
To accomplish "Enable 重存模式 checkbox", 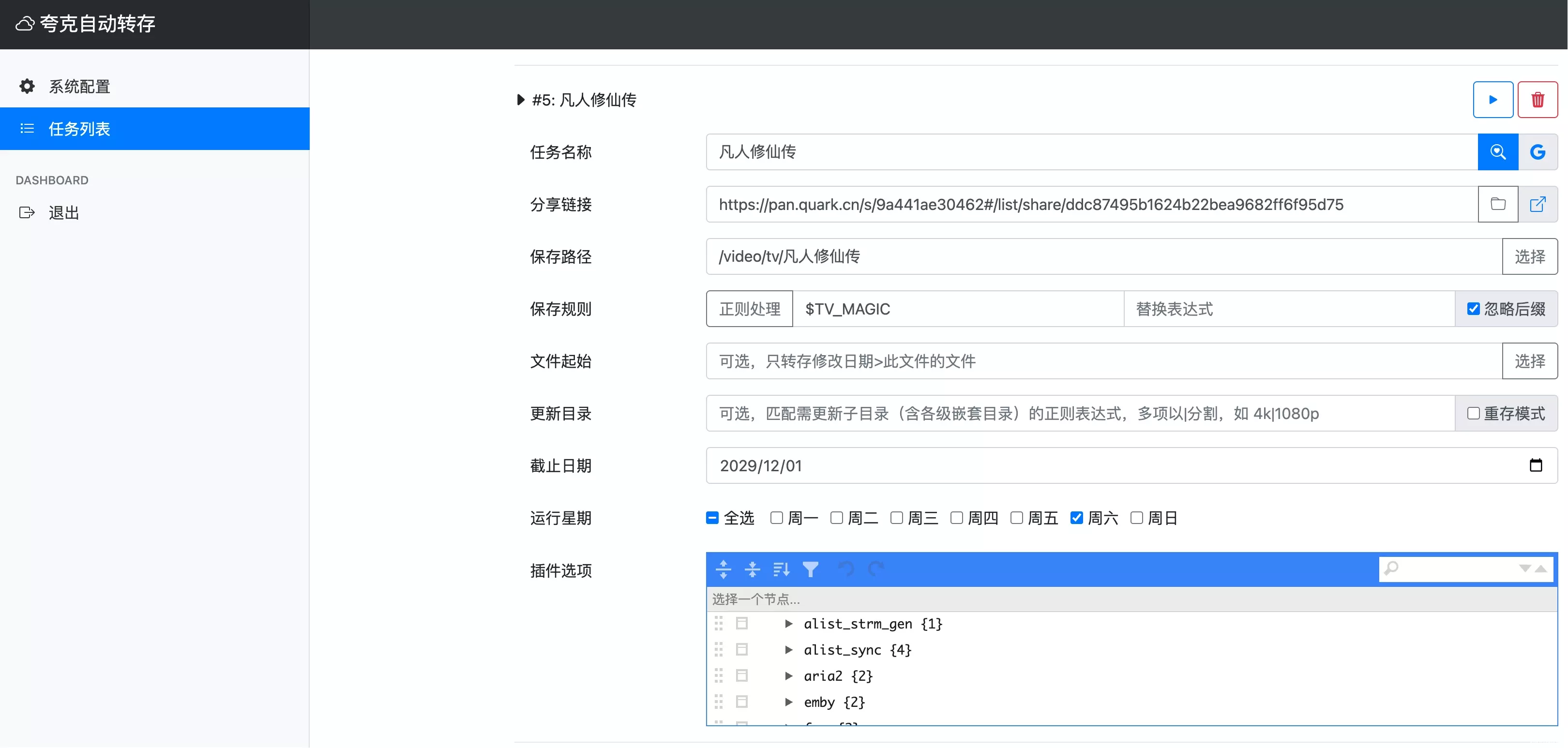I will pyautogui.click(x=1473, y=414).
